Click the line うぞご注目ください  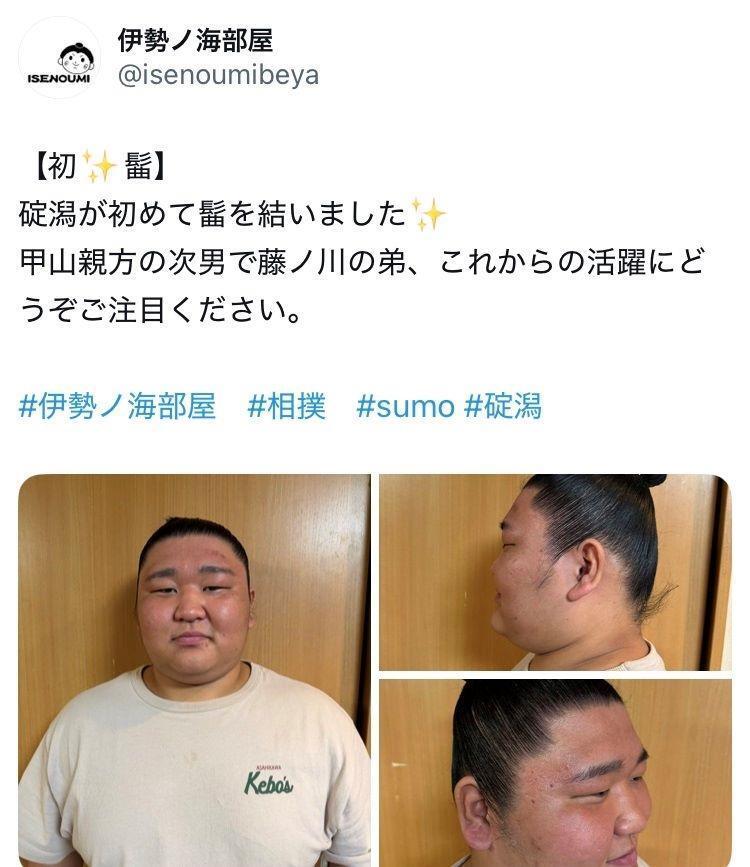(x=161, y=309)
